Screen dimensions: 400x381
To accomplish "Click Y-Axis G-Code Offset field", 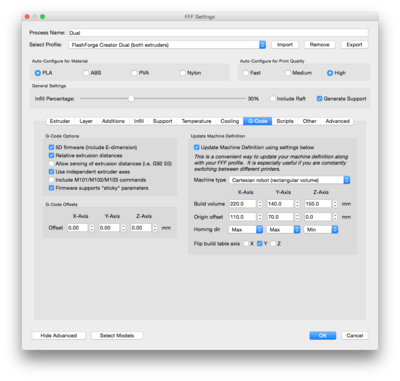I will pos(109,228).
